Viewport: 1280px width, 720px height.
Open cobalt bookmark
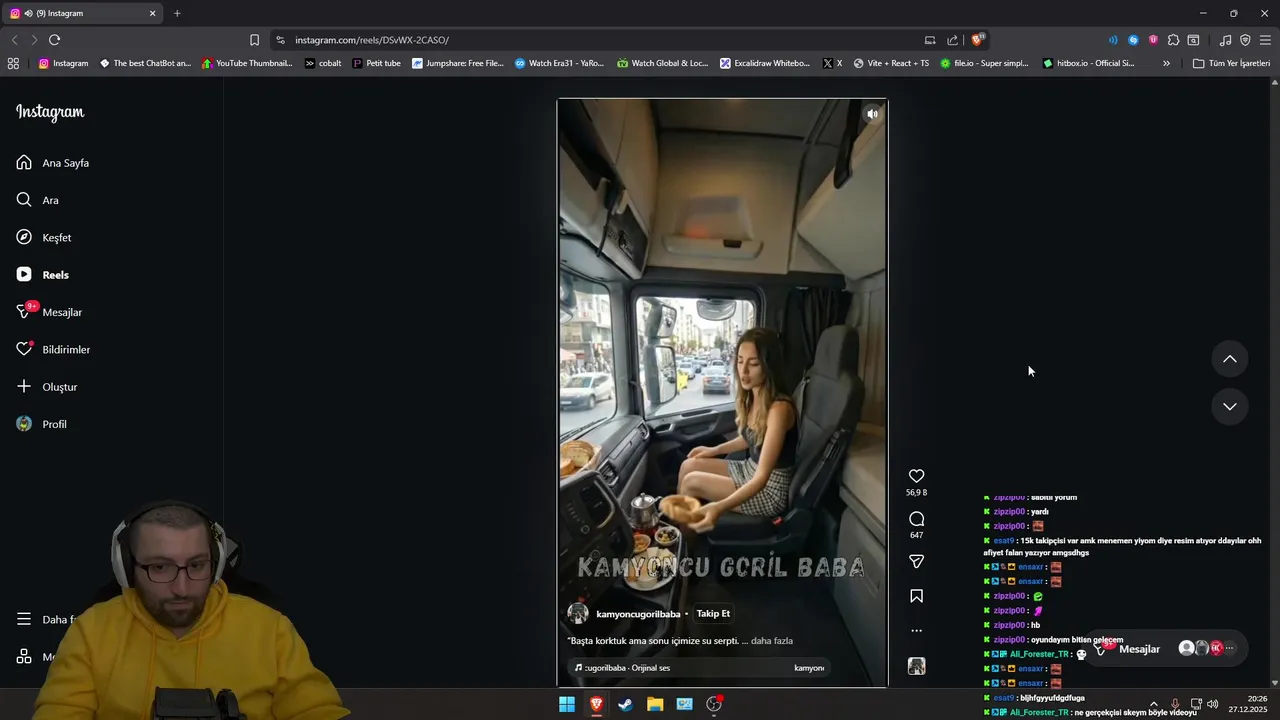pos(323,63)
